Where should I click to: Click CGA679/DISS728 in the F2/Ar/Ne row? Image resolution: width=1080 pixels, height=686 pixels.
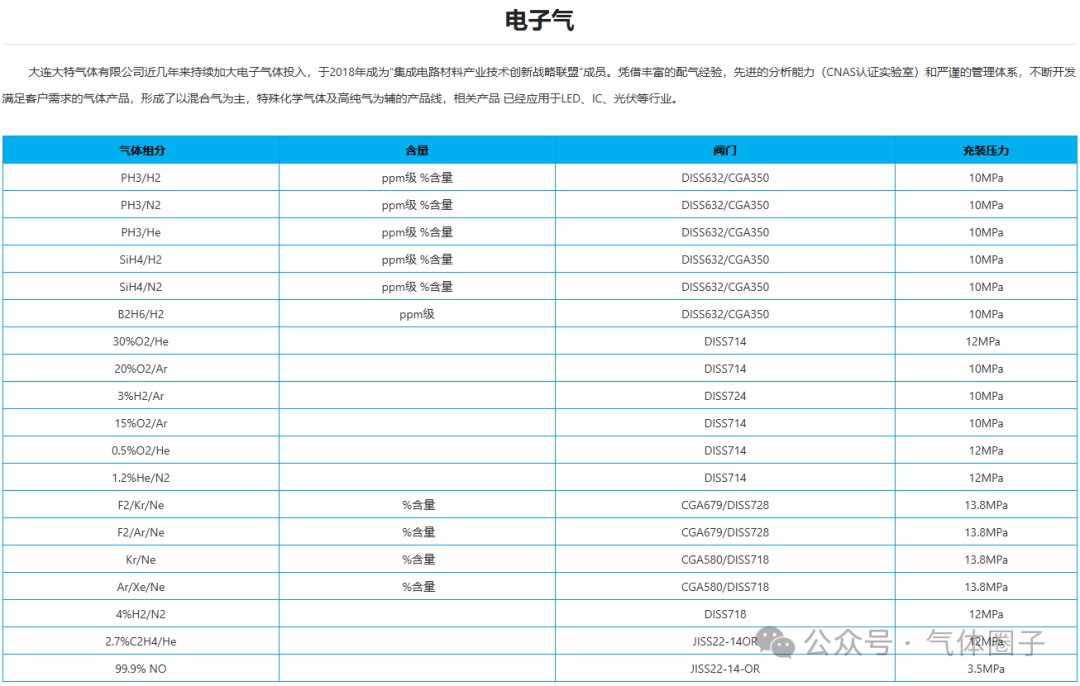[725, 532]
